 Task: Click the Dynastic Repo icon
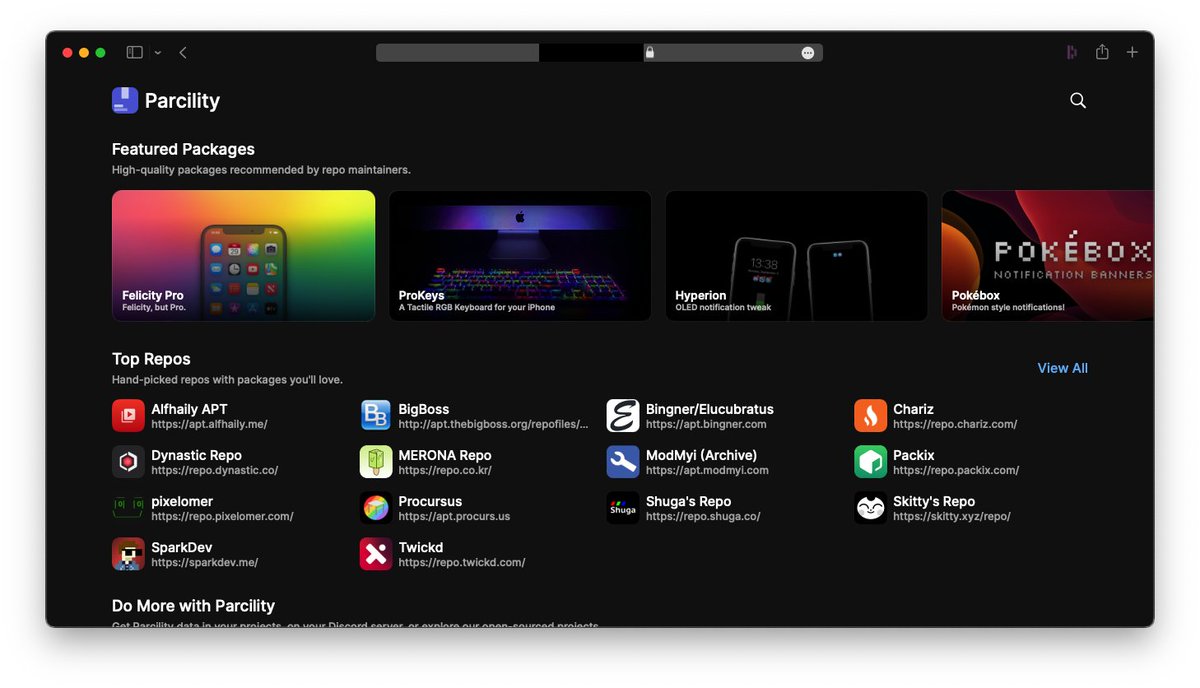coord(128,462)
